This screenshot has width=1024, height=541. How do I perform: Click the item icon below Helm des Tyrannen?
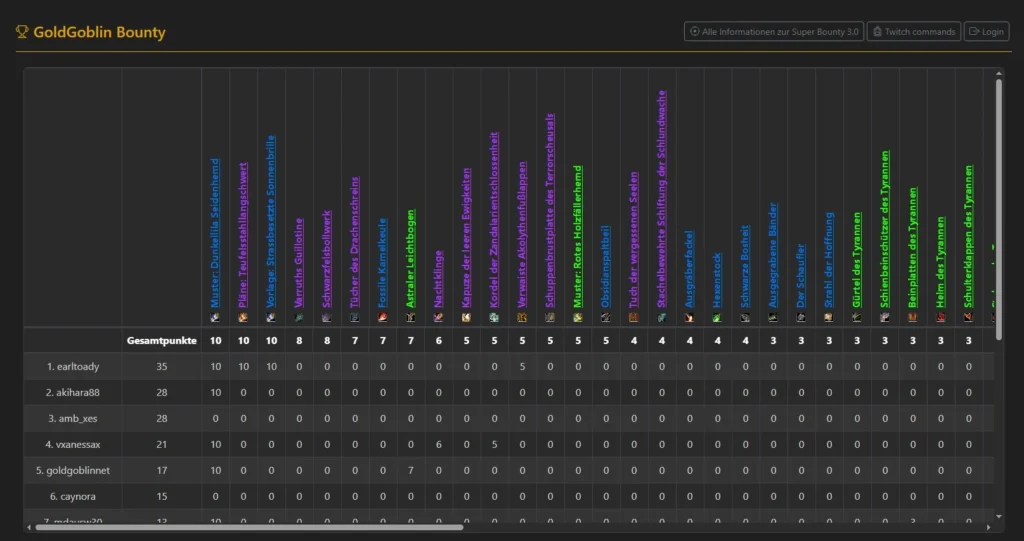pos(940,318)
